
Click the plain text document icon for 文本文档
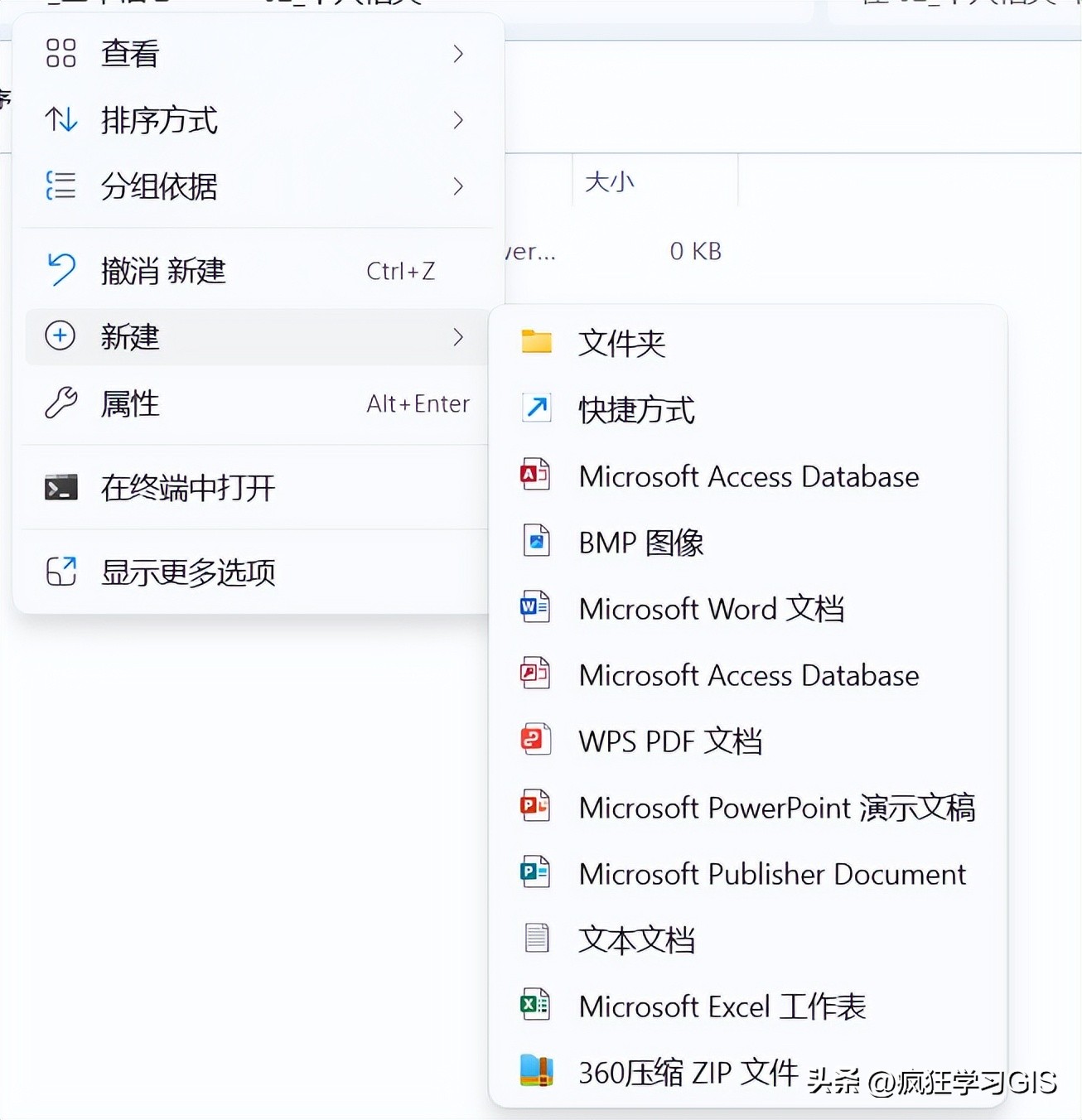(536, 939)
